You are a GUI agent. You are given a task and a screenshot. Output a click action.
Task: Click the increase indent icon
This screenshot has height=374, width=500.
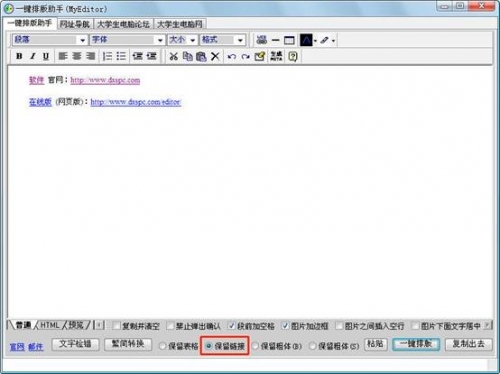tap(151, 56)
